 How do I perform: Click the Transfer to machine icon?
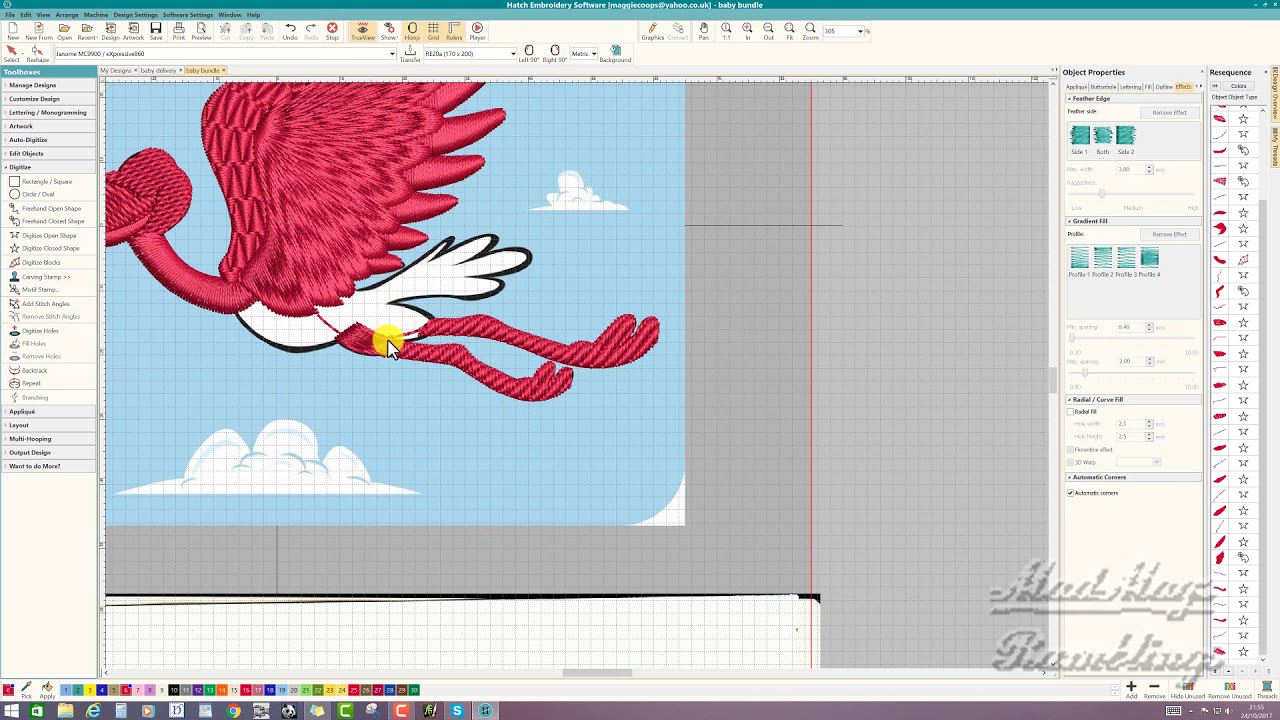click(410, 54)
